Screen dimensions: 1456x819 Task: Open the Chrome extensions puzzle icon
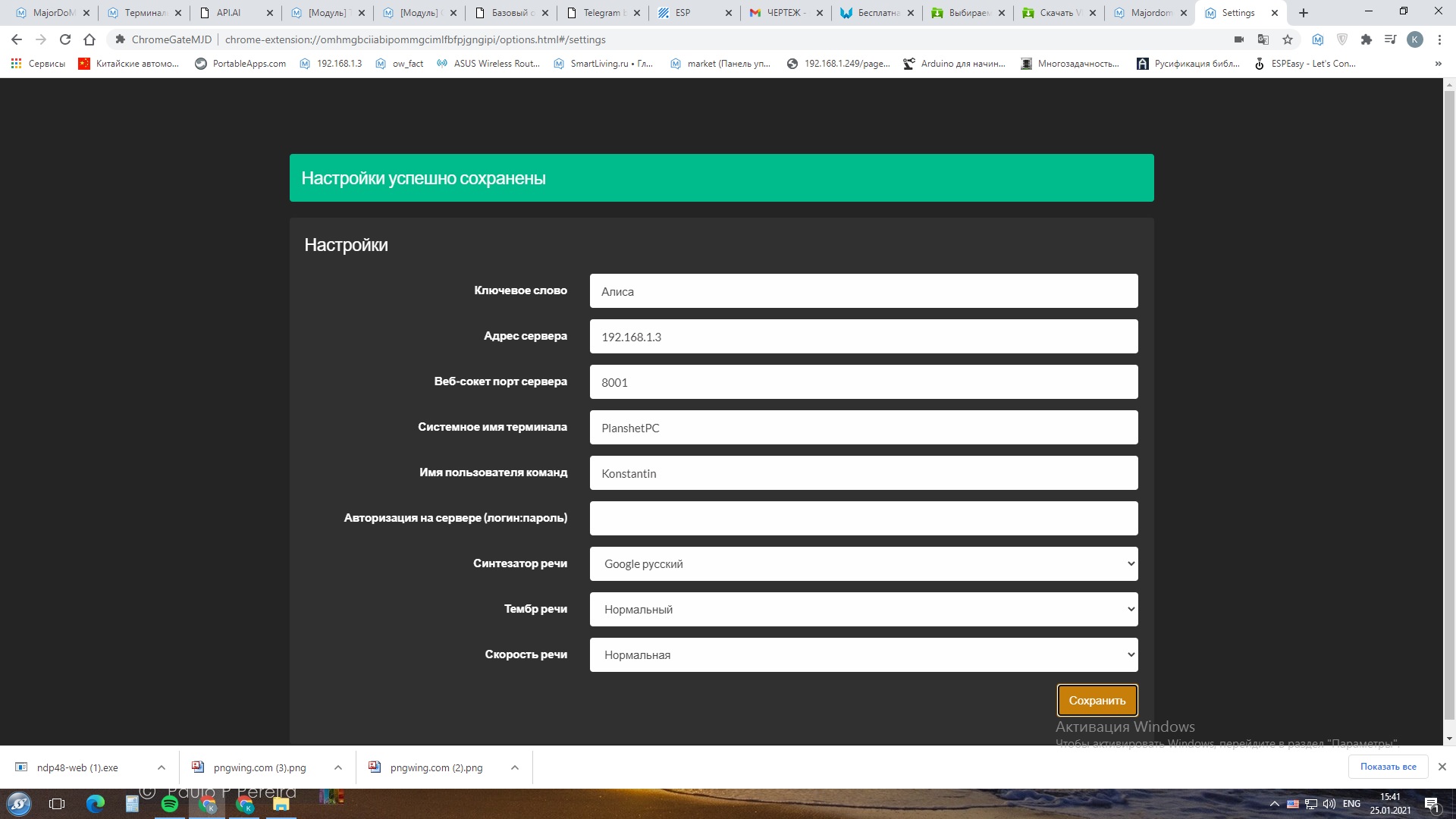tap(1367, 39)
